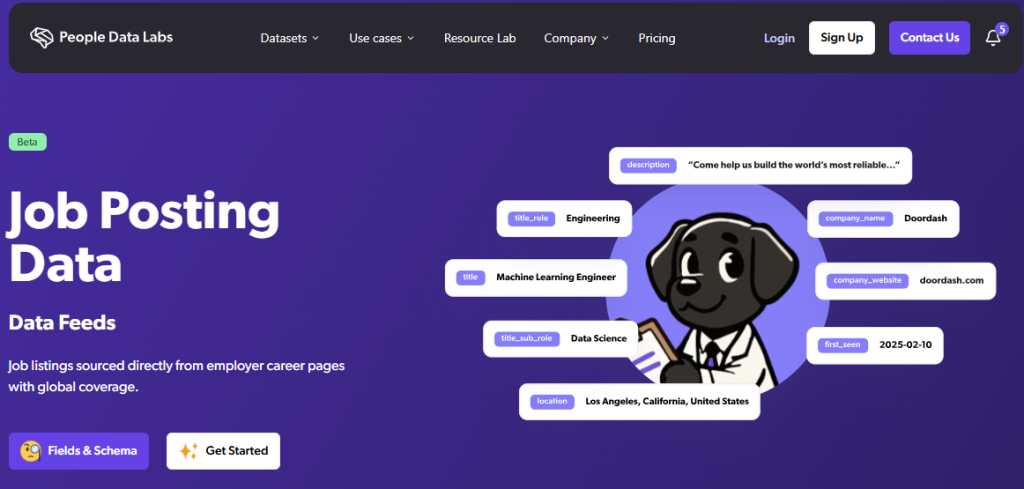Go to Resource Lab page

[480, 38]
